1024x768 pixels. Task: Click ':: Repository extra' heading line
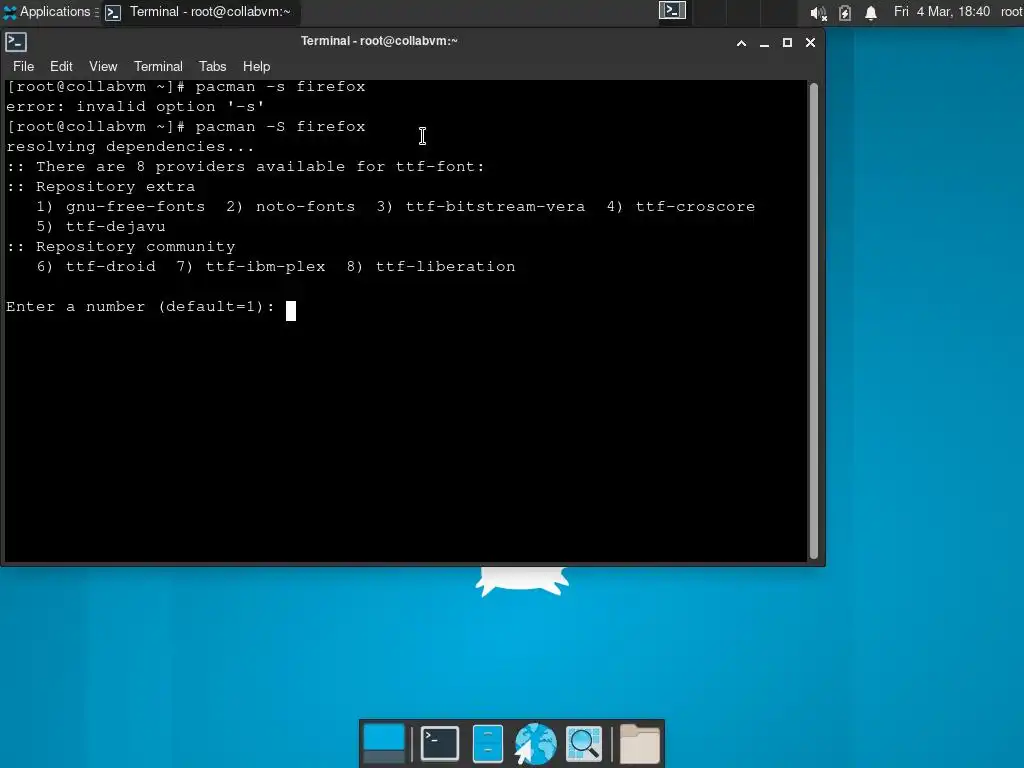point(101,187)
